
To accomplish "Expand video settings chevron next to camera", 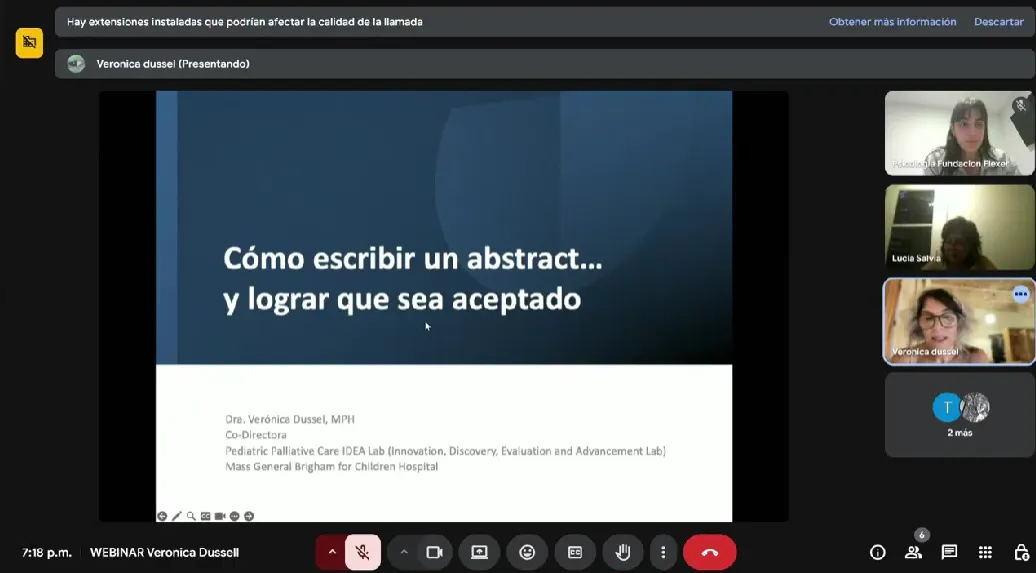I will (404, 553).
